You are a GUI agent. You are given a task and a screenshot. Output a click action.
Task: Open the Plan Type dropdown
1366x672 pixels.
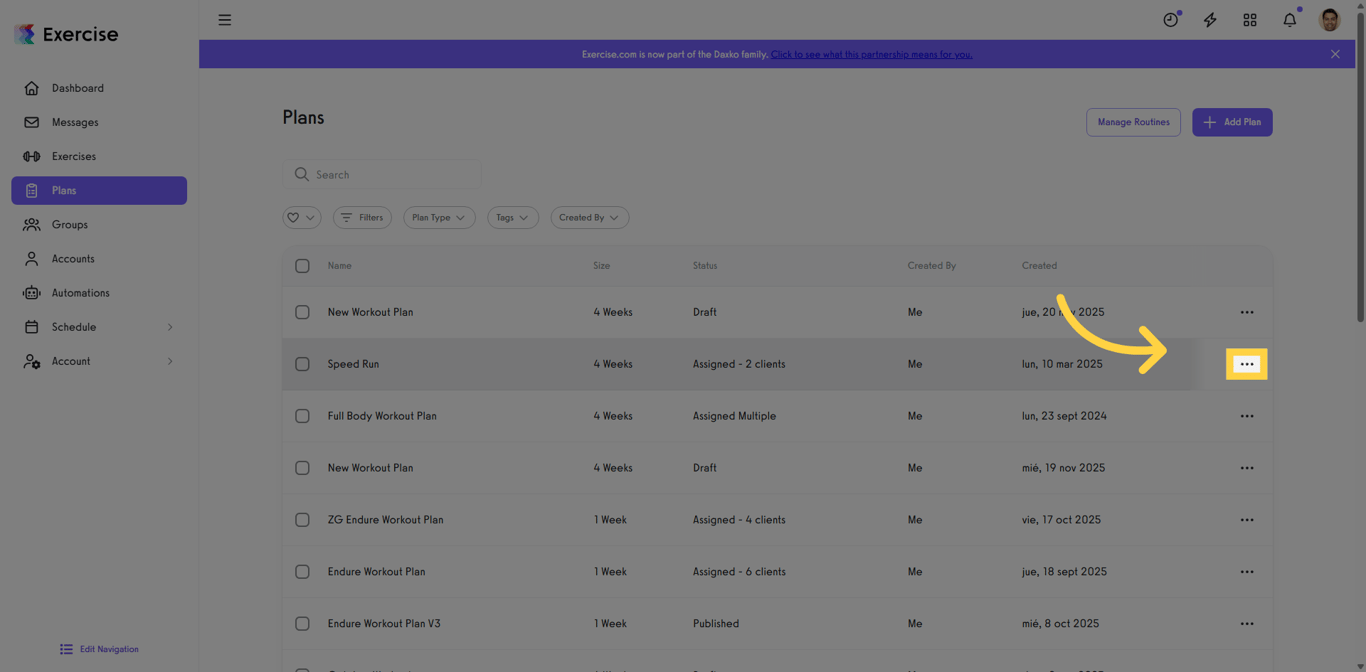tap(439, 217)
